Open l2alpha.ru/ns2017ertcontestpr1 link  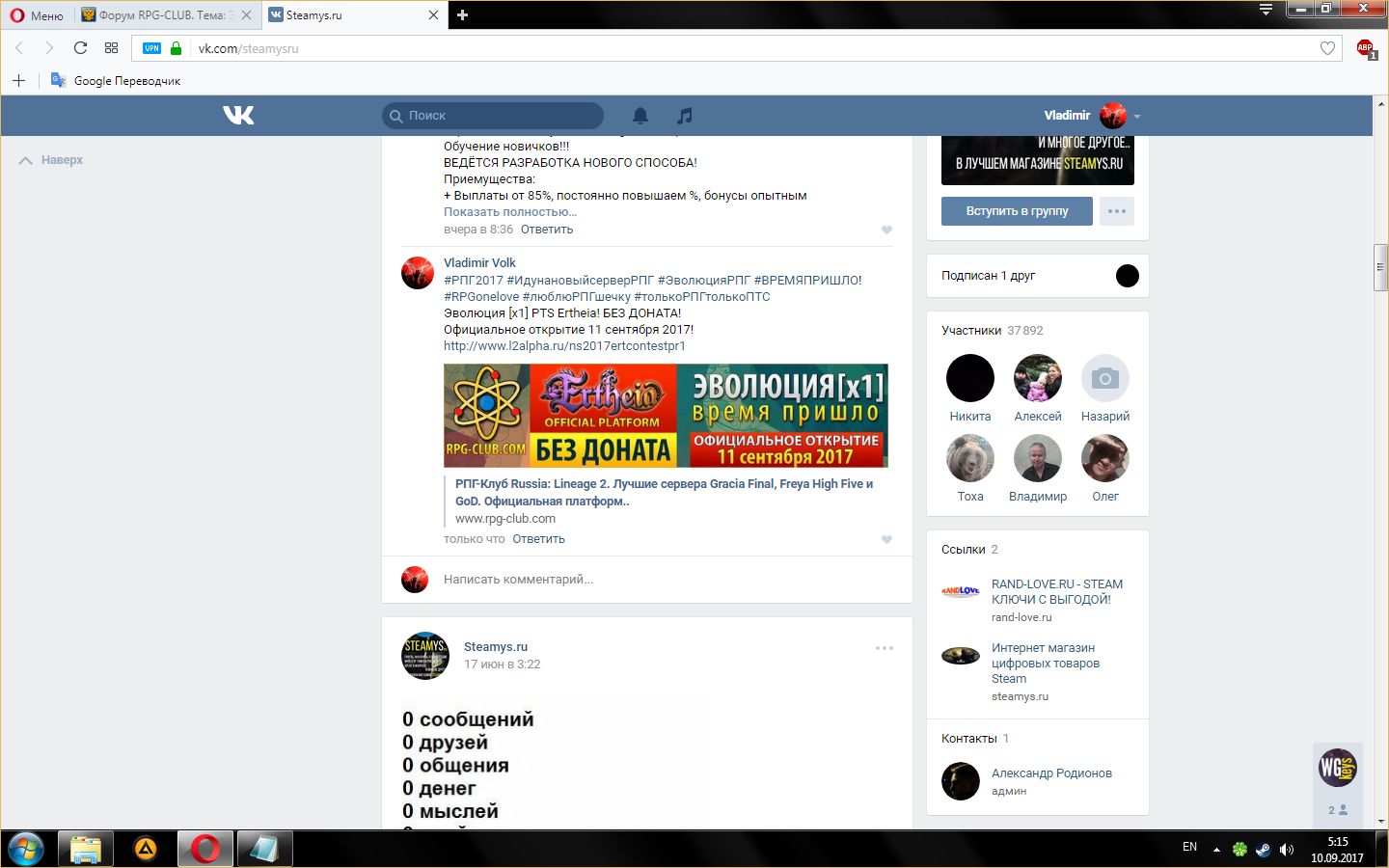(x=564, y=345)
